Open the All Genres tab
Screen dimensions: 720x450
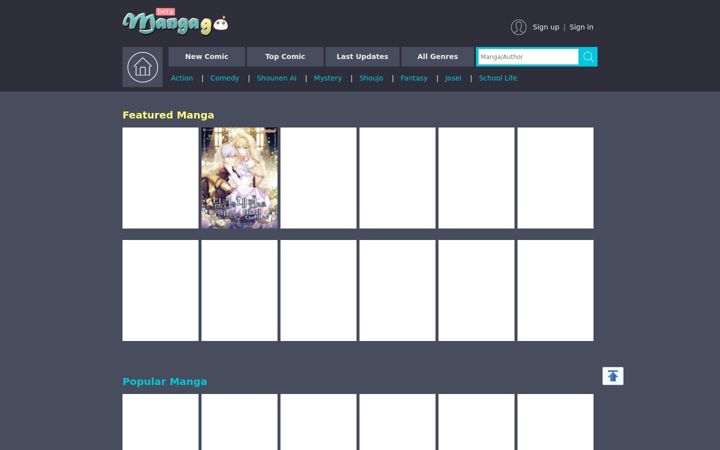(x=438, y=56)
